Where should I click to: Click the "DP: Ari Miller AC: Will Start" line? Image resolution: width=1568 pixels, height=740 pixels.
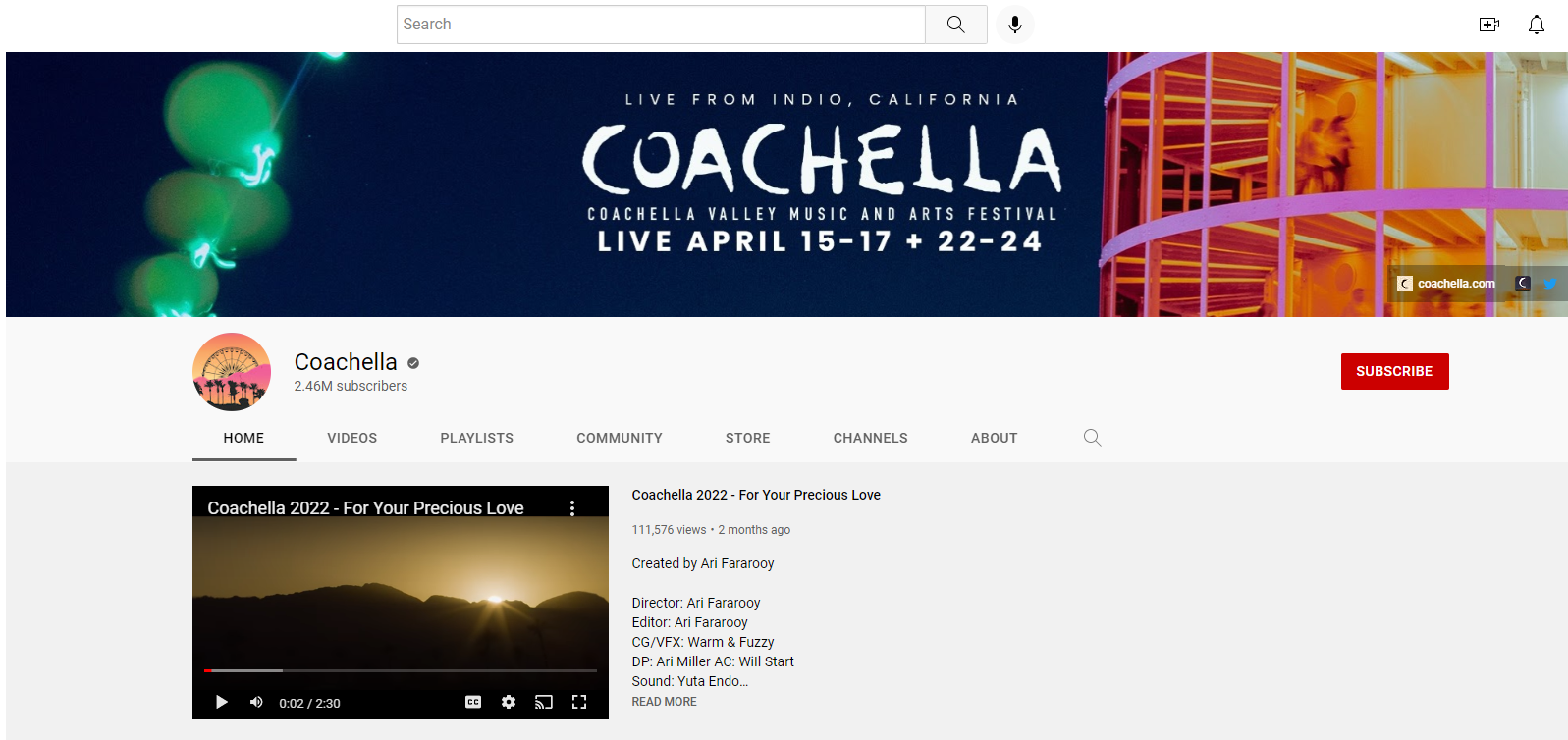[x=713, y=661]
